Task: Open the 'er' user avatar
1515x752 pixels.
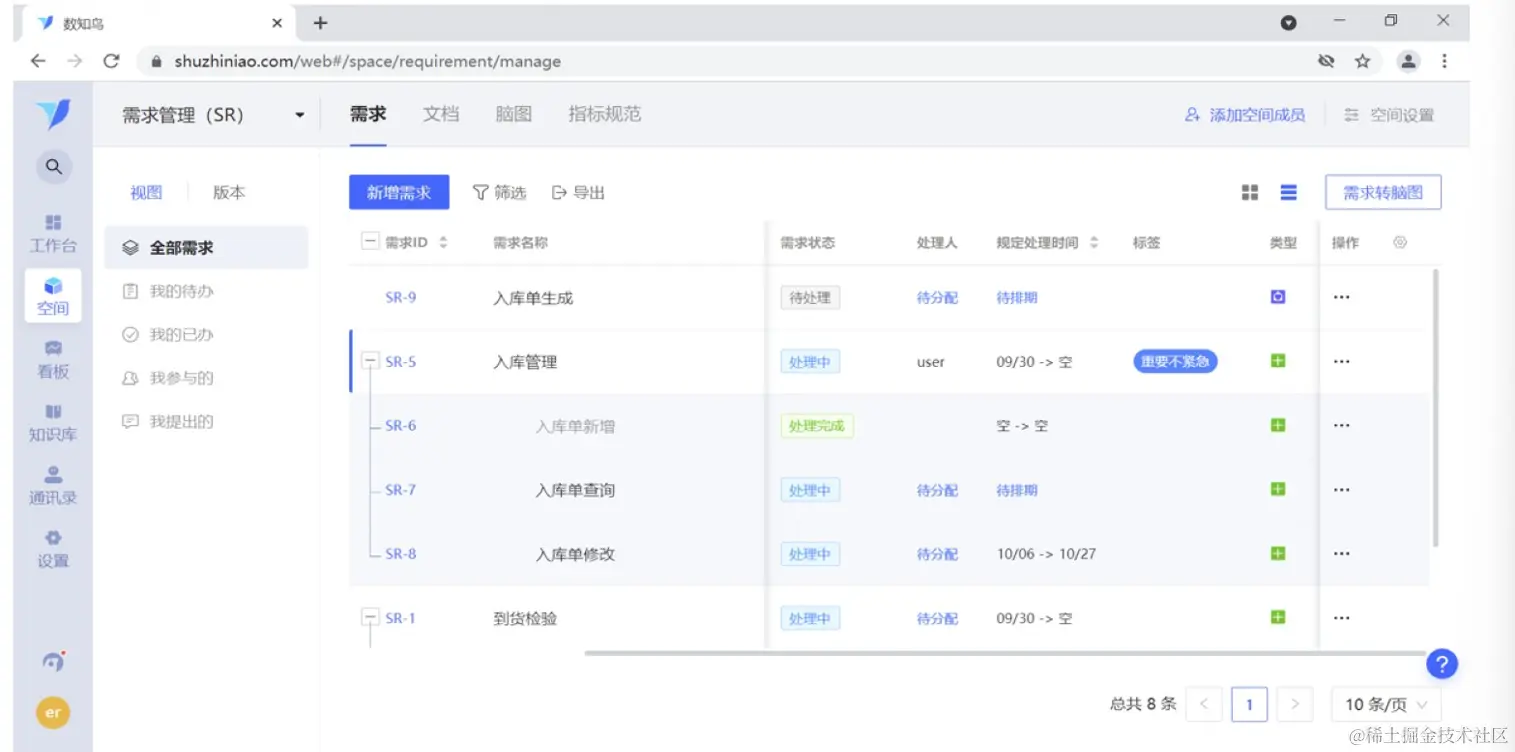Action: [53, 712]
